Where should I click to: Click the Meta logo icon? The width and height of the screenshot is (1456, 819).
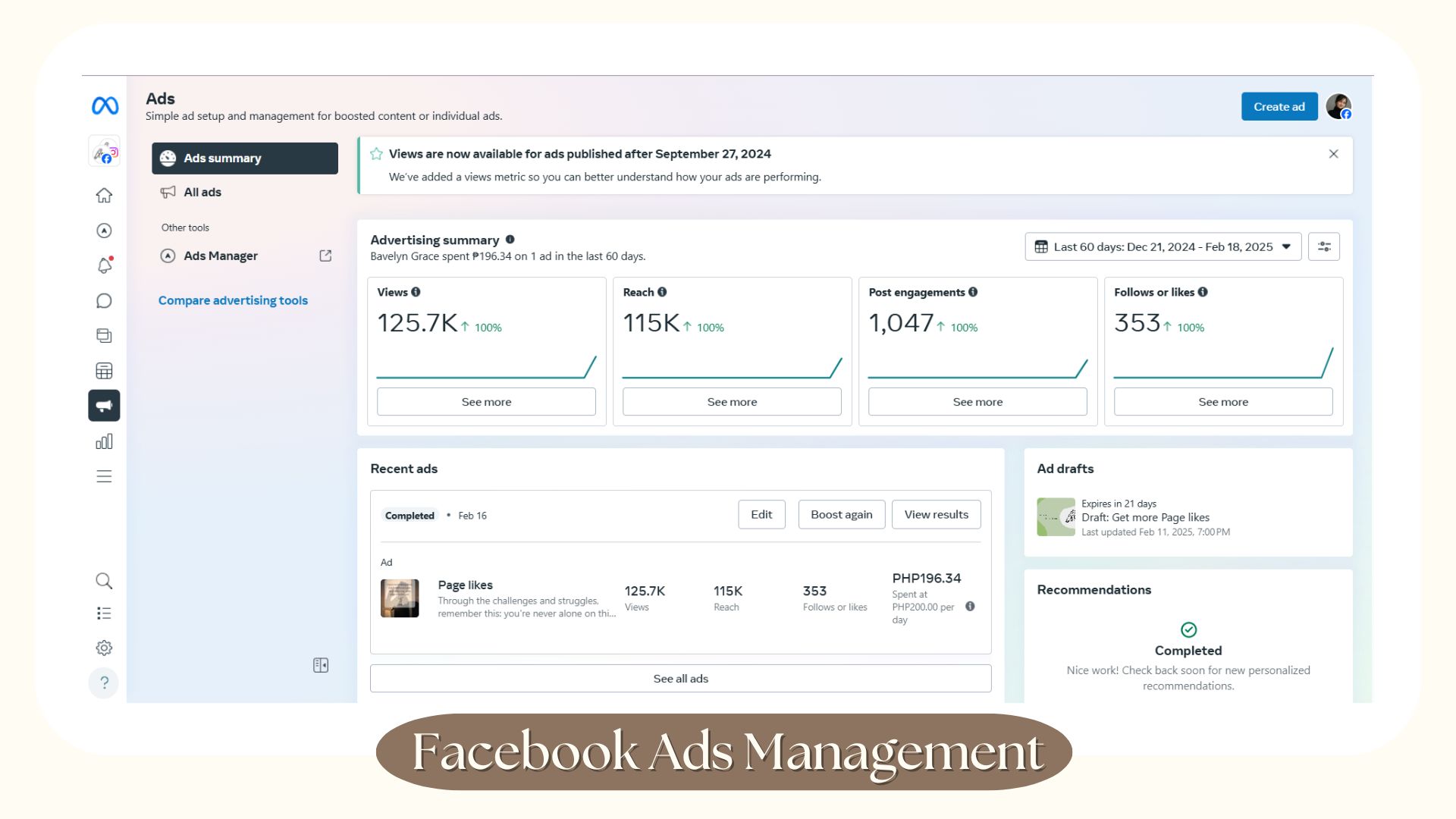click(x=105, y=106)
